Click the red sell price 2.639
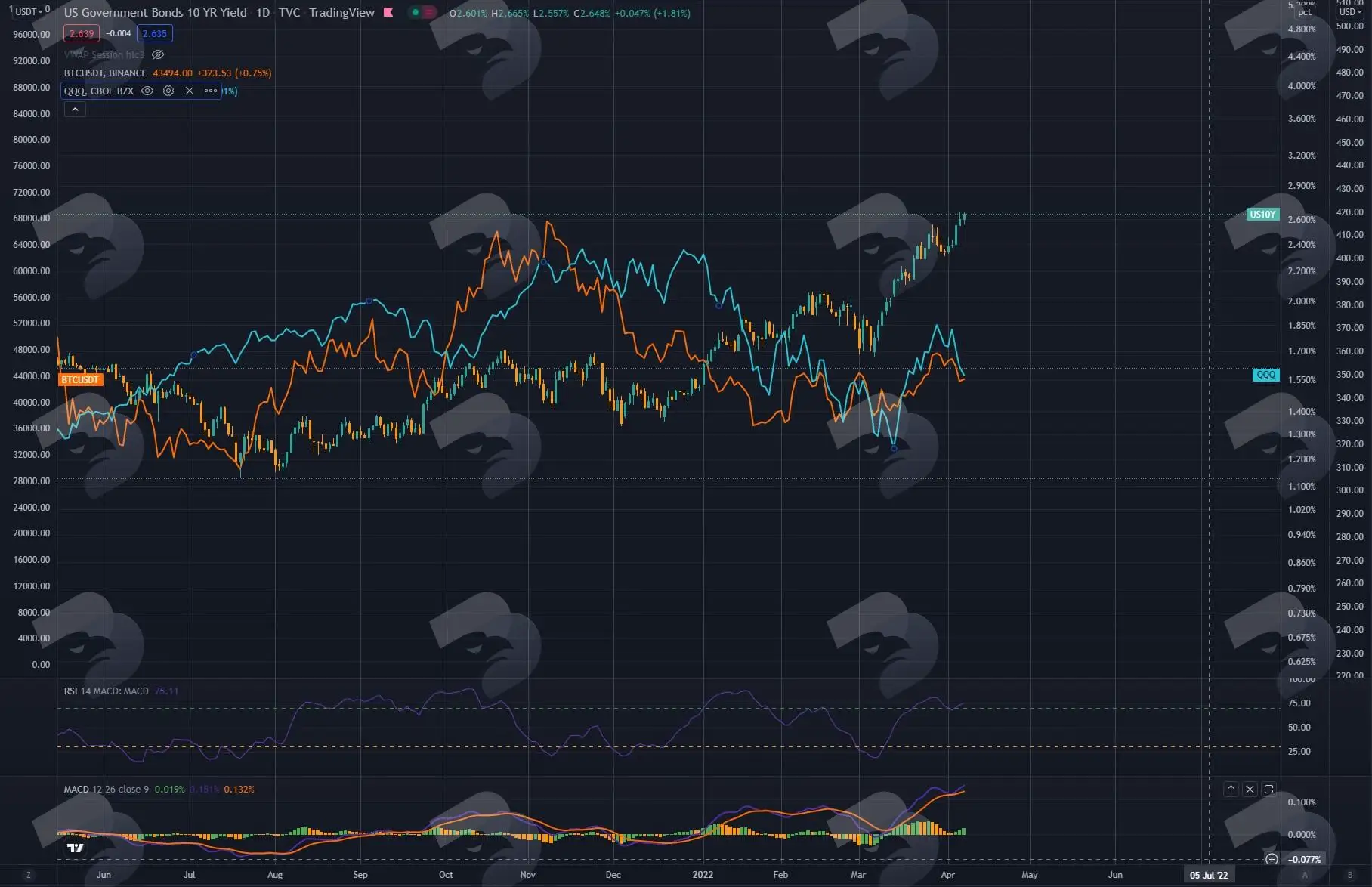Image resolution: width=1372 pixels, height=887 pixels. pos(82,33)
